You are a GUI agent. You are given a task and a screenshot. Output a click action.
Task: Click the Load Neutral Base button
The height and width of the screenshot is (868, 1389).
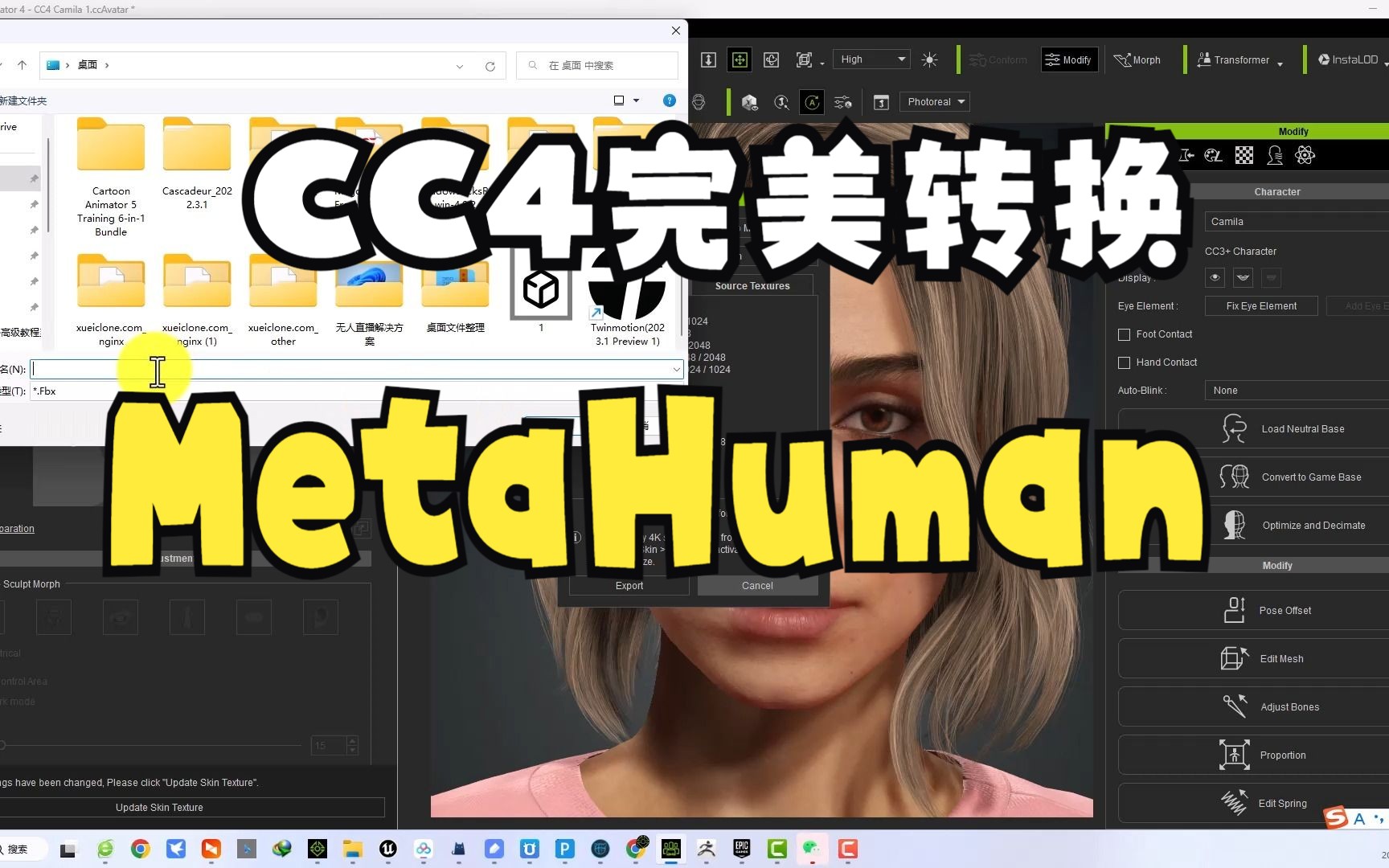coord(1253,428)
